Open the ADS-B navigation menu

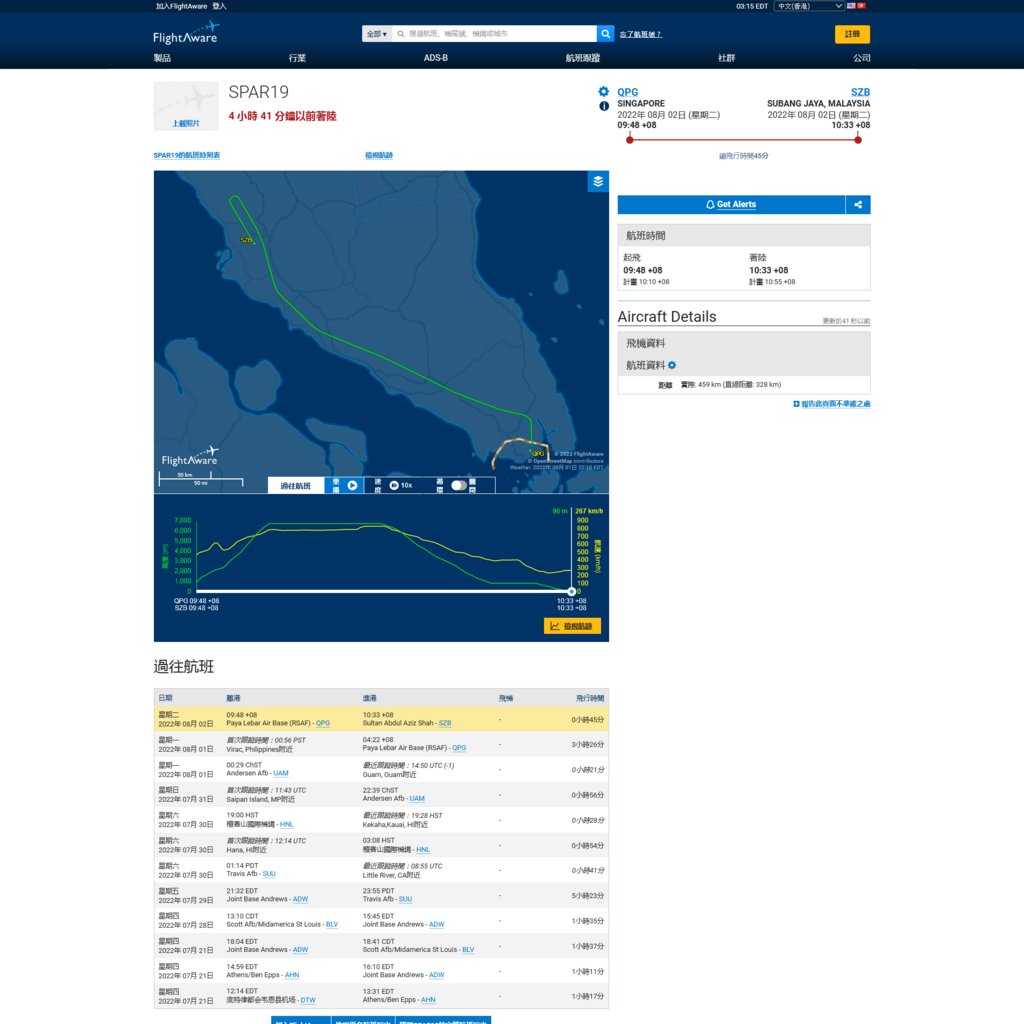[x=436, y=58]
